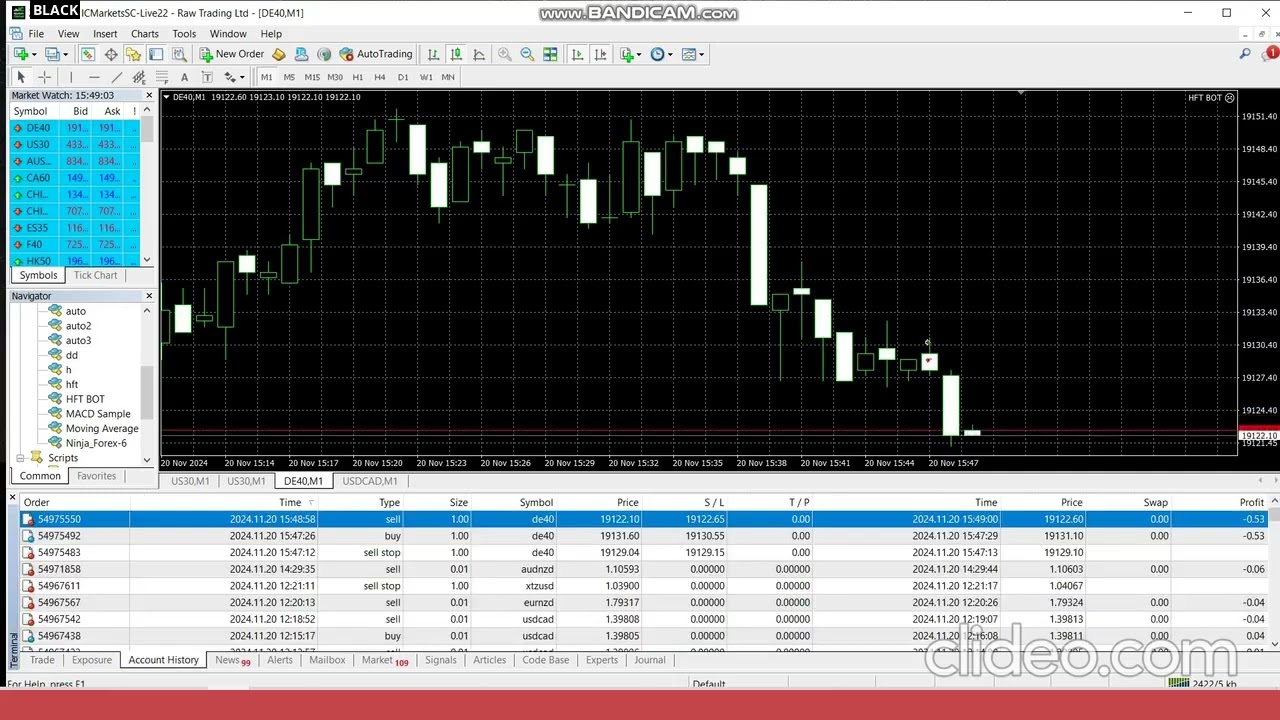This screenshot has width=1280, height=720.
Task: Click the New Order button
Action: [232, 54]
